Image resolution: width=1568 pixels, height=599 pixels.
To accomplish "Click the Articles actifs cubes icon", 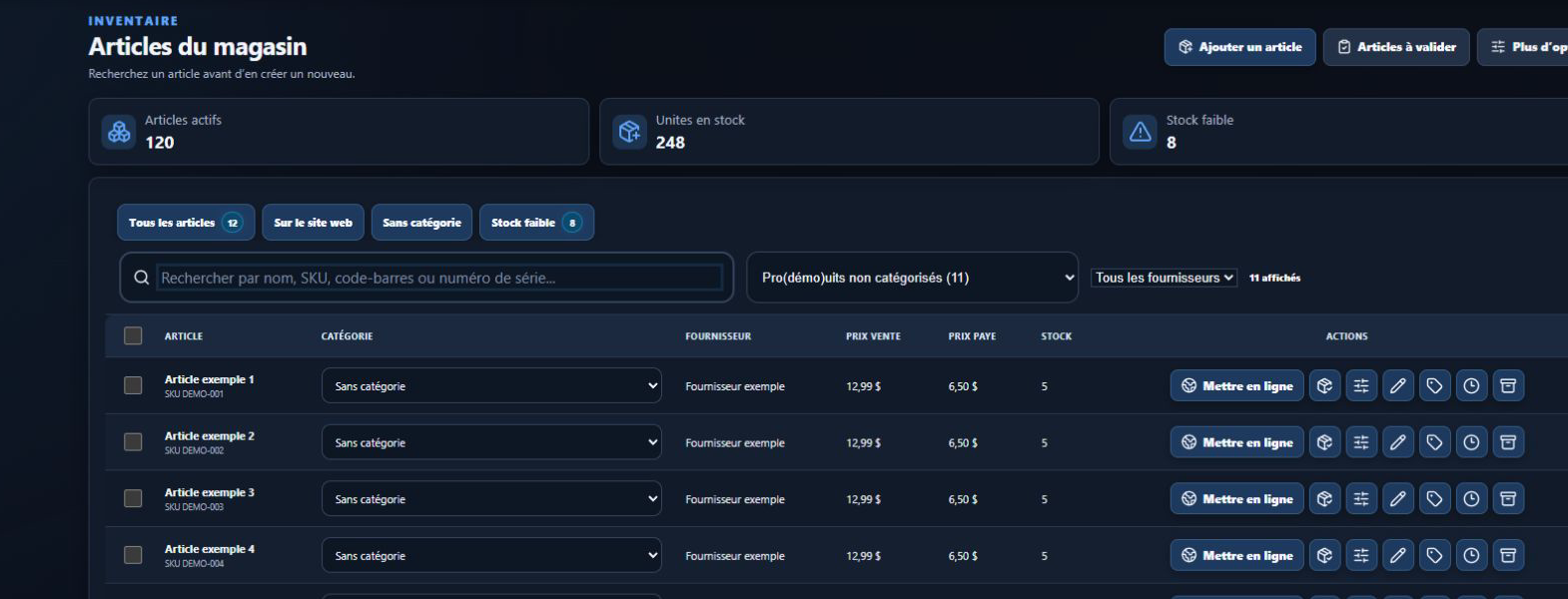I will pos(119,132).
